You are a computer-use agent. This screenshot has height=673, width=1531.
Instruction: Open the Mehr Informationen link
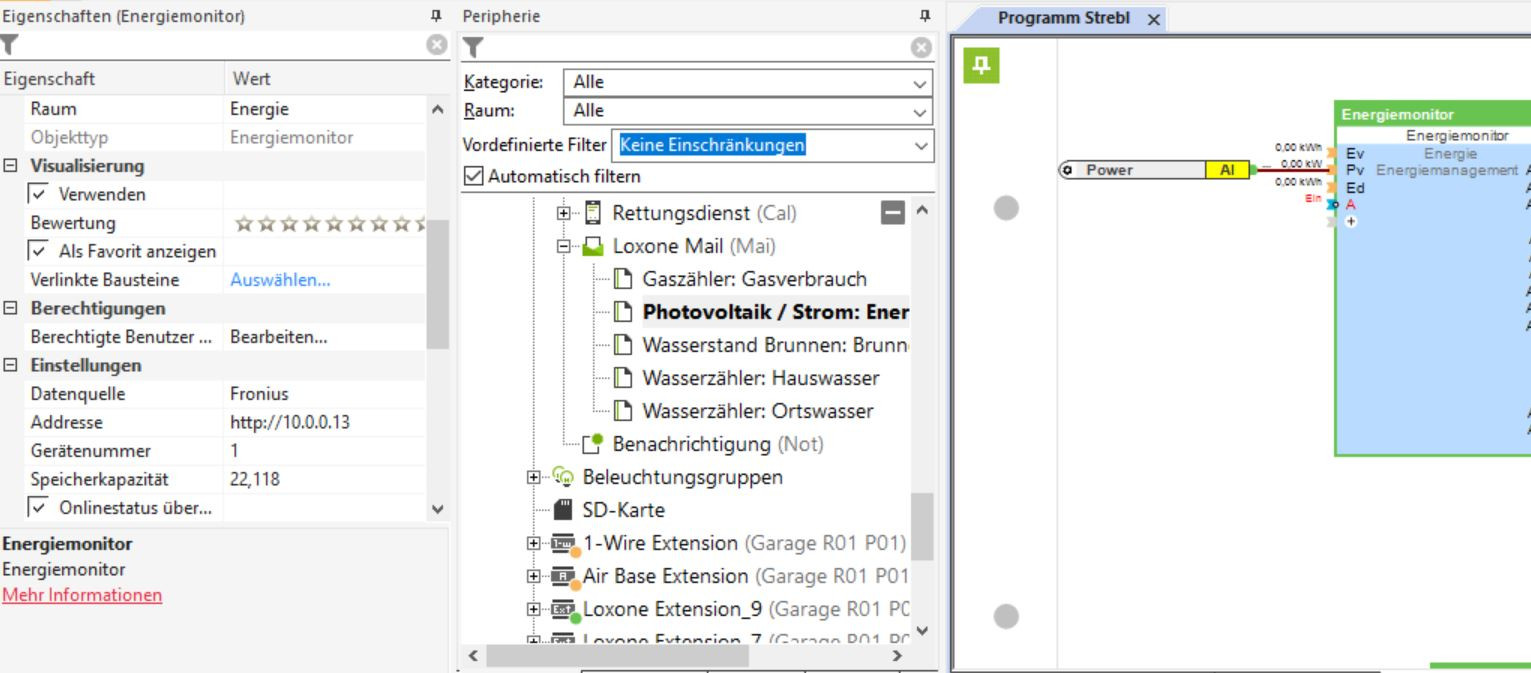click(82, 595)
